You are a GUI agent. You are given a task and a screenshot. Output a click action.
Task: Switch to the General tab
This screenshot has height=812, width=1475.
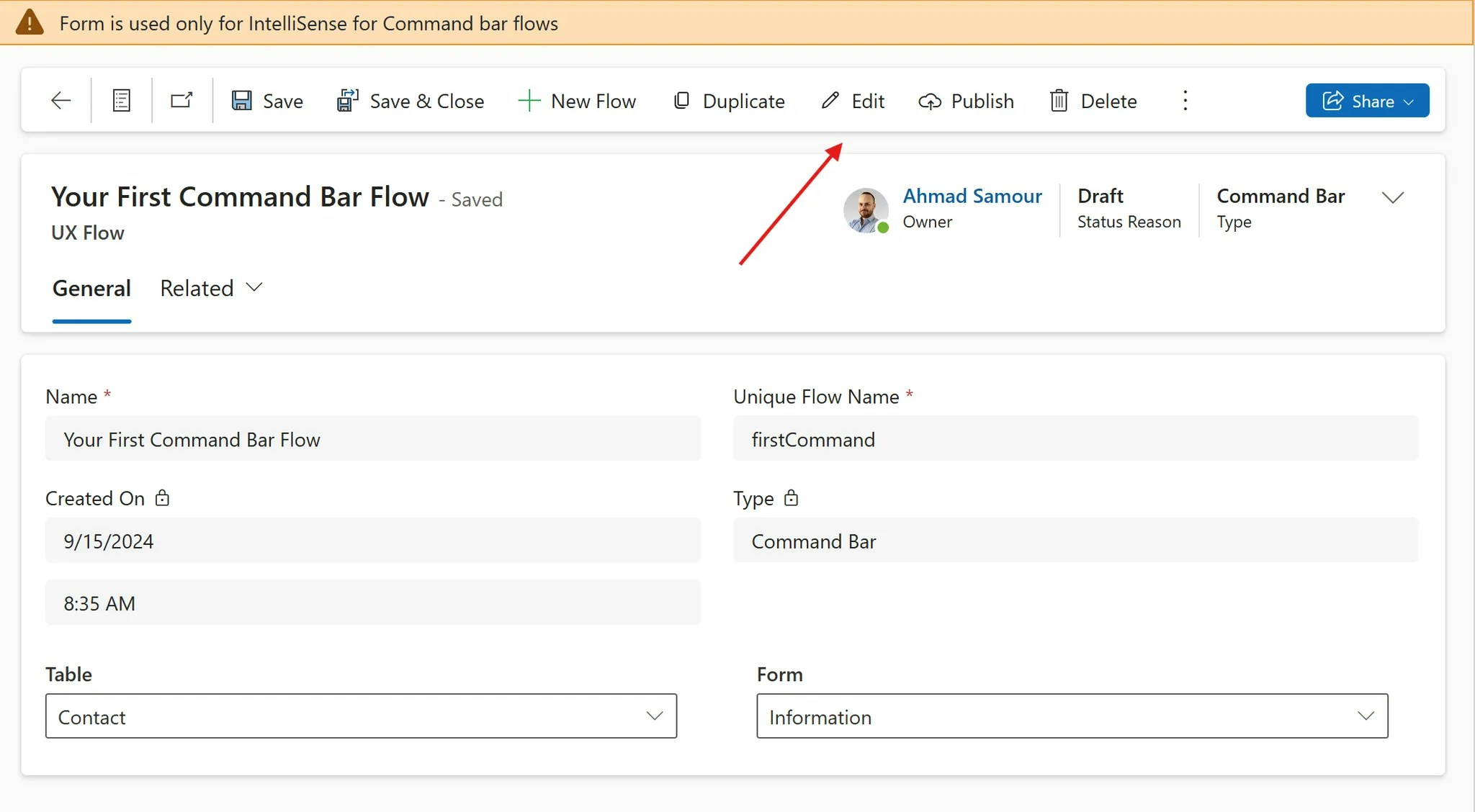click(x=91, y=288)
